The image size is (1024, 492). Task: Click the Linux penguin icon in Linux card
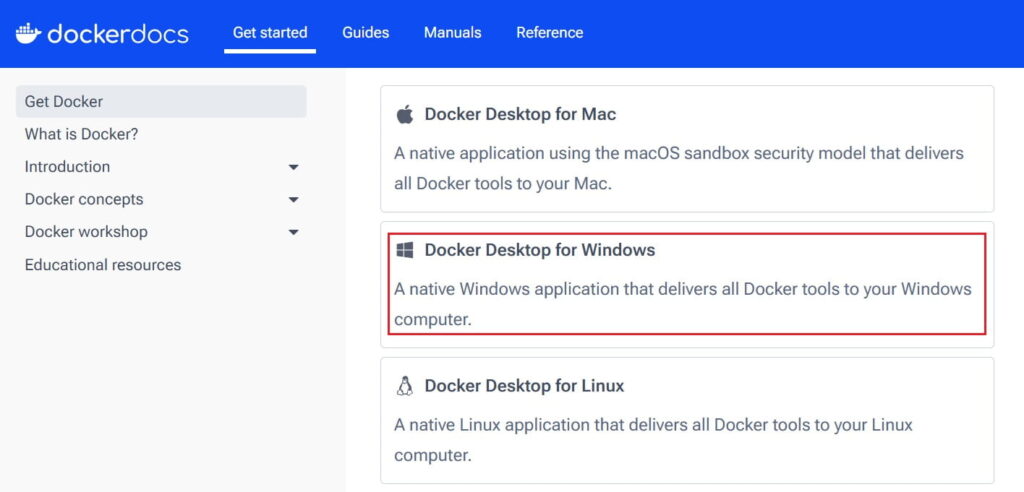pyautogui.click(x=405, y=386)
